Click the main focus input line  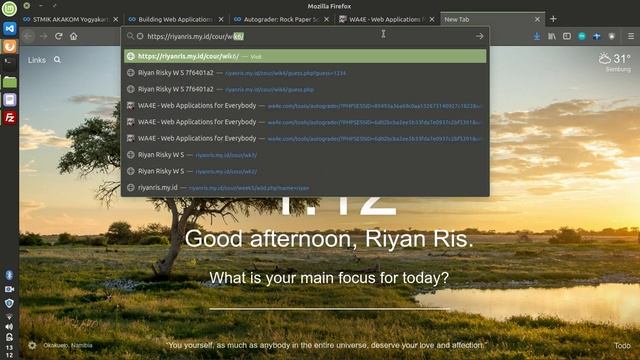(329, 301)
